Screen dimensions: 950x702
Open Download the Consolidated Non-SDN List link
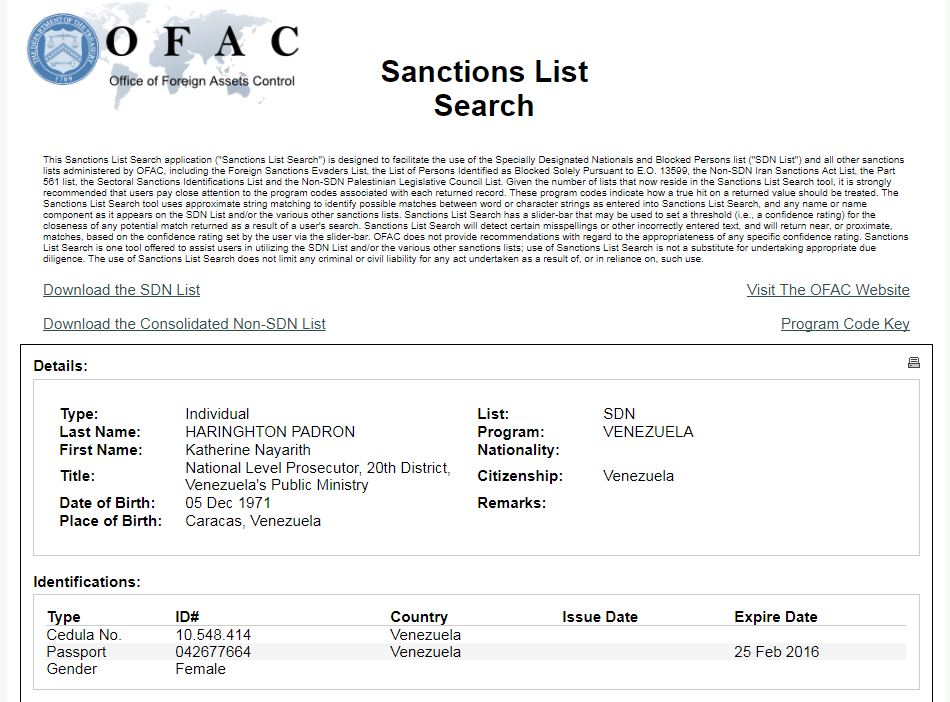[x=184, y=324]
